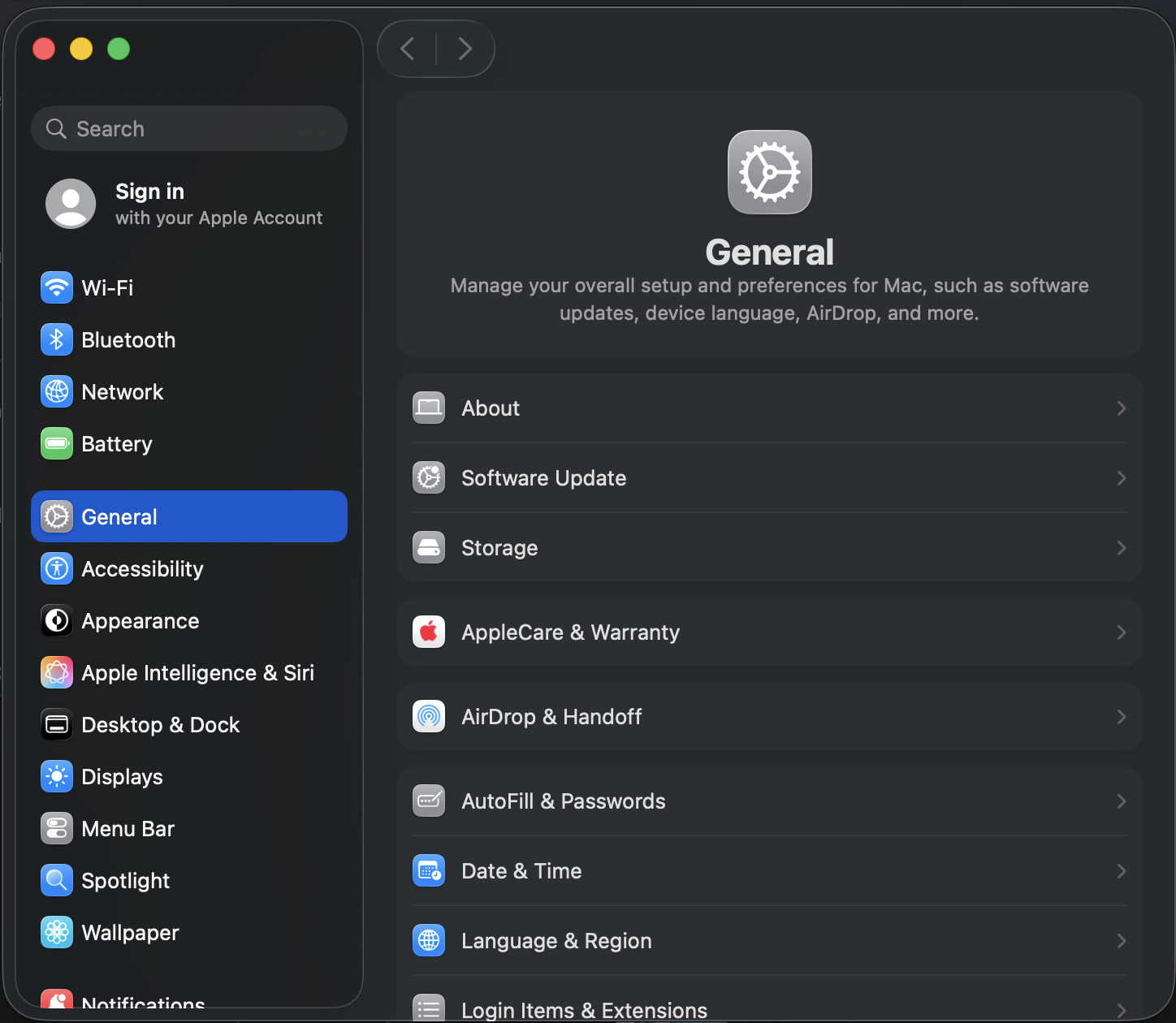Select the Battery icon in sidebar
The height and width of the screenshot is (1023, 1176).
click(x=57, y=443)
